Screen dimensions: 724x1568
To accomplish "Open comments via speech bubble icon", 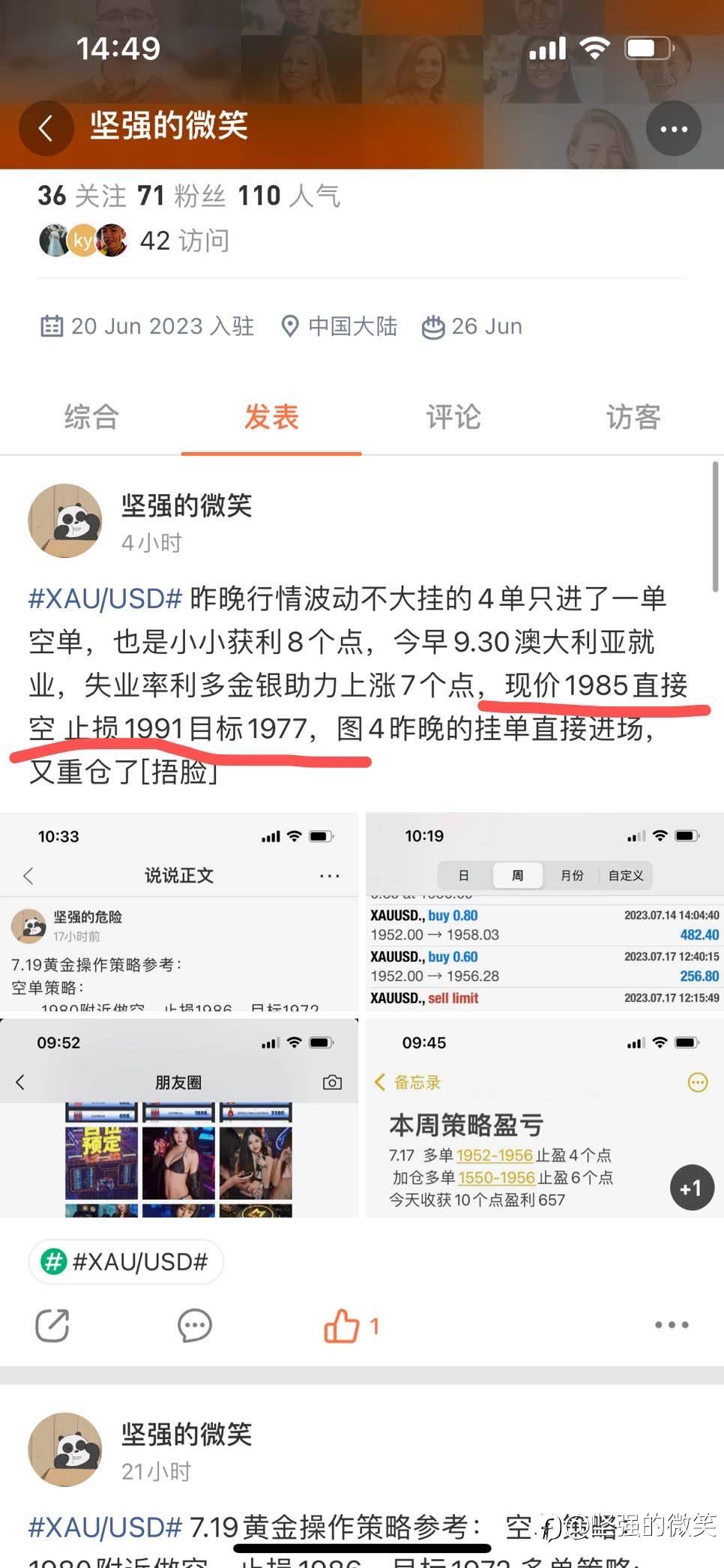I will coord(194,1325).
